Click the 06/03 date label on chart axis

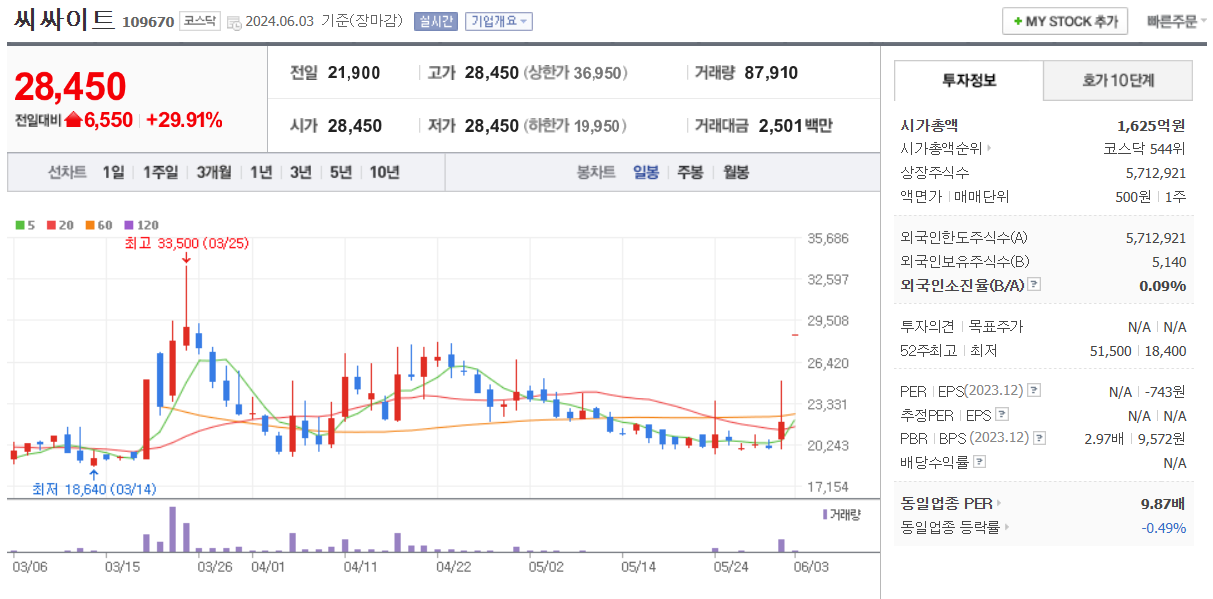812,566
